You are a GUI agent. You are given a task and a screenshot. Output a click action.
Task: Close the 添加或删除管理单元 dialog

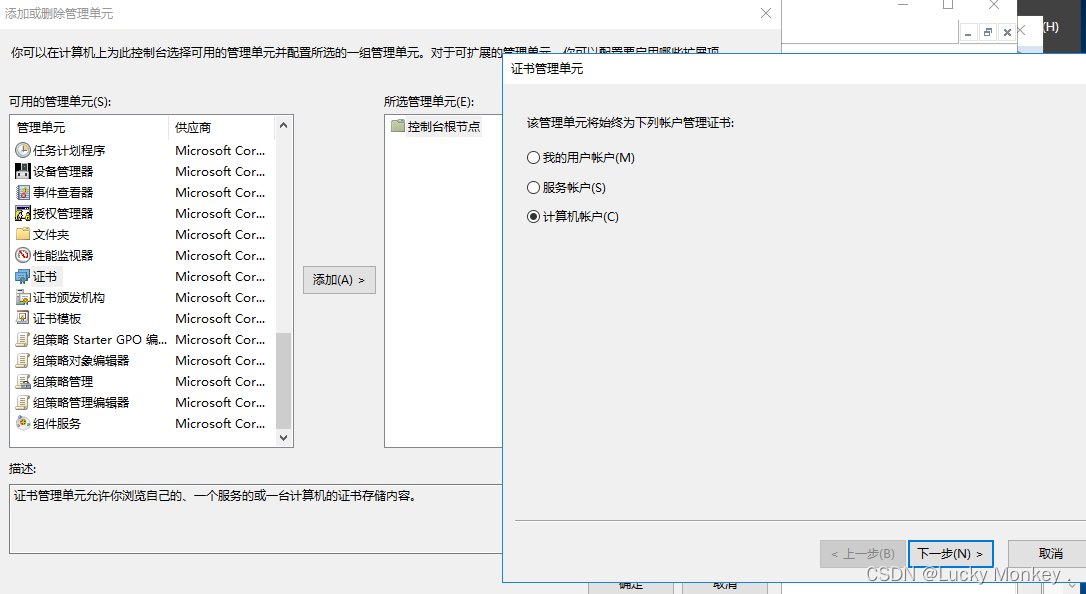pos(765,13)
